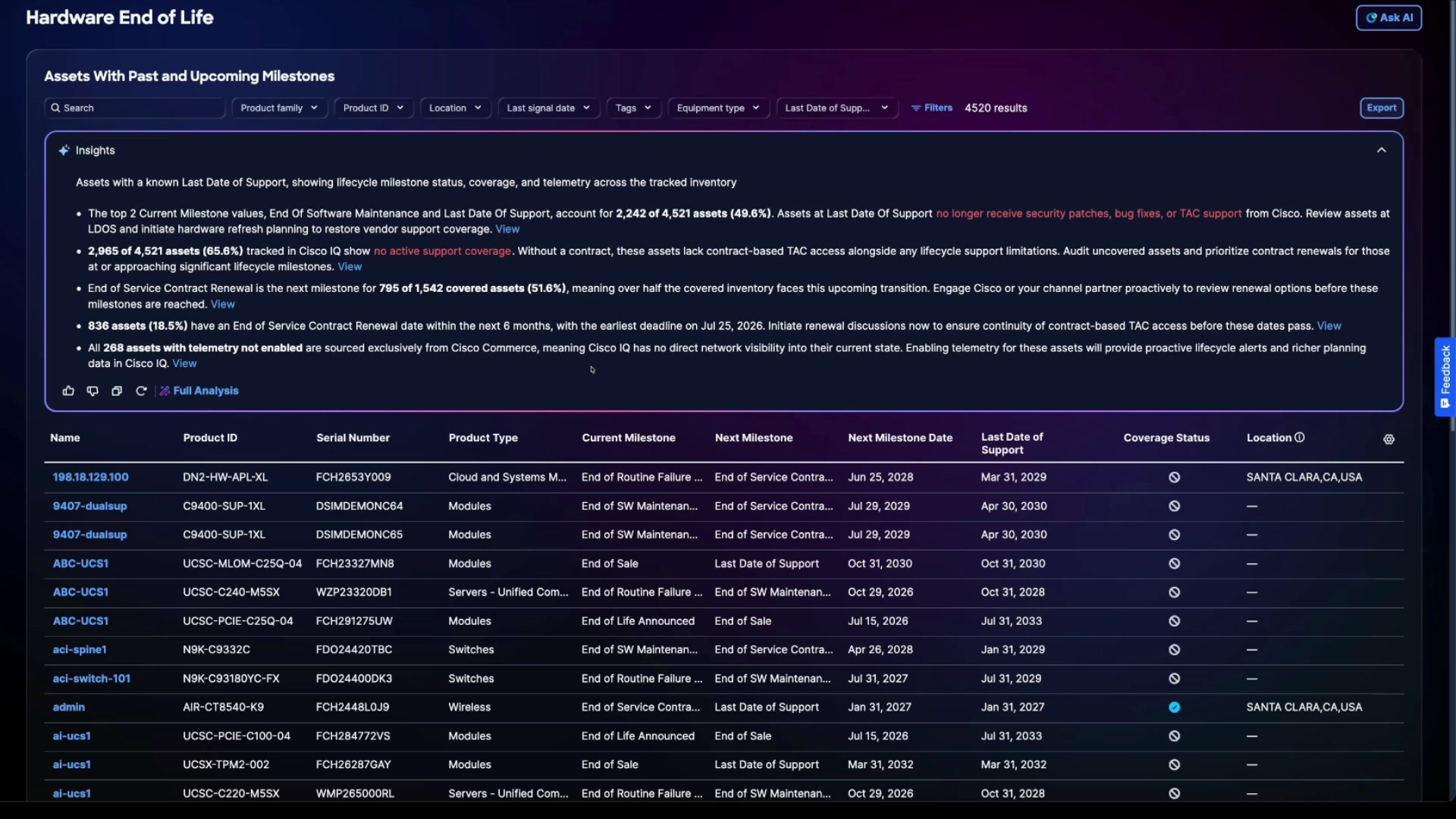Open View link for telemetry not enabled insight
Screen dimensions: 1456x819
[184, 363]
